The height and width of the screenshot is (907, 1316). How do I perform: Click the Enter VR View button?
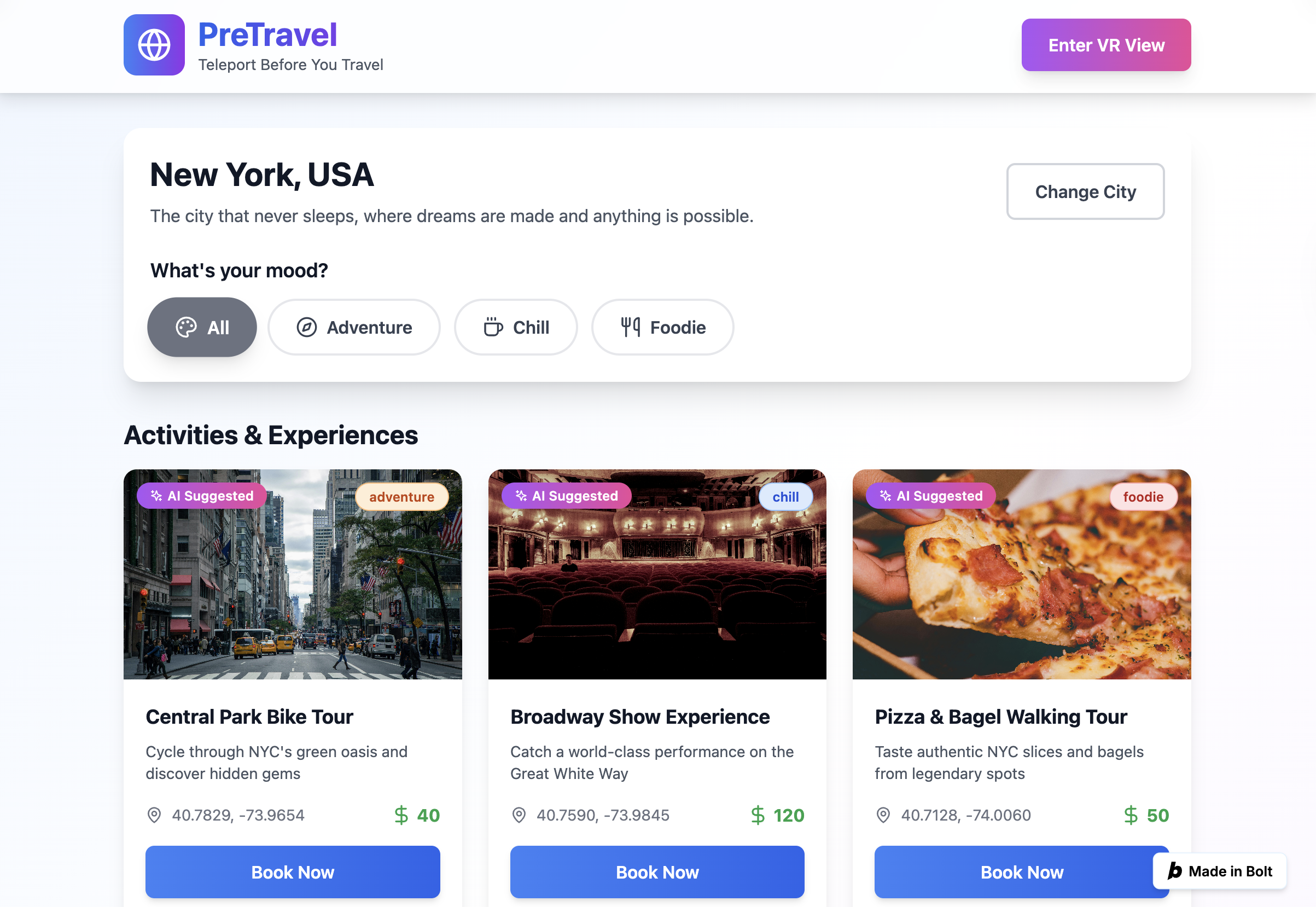(x=1106, y=45)
